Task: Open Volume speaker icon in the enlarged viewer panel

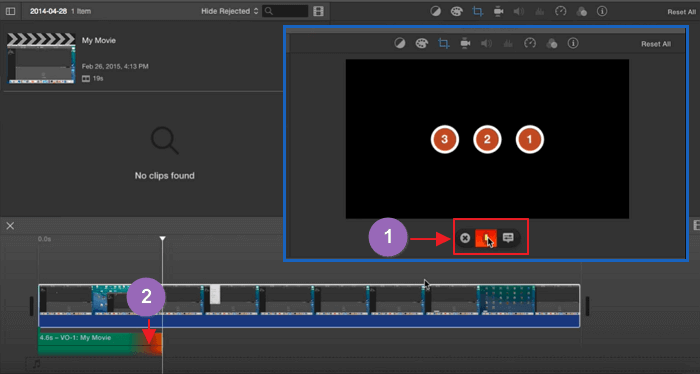Action: tap(486, 43)
